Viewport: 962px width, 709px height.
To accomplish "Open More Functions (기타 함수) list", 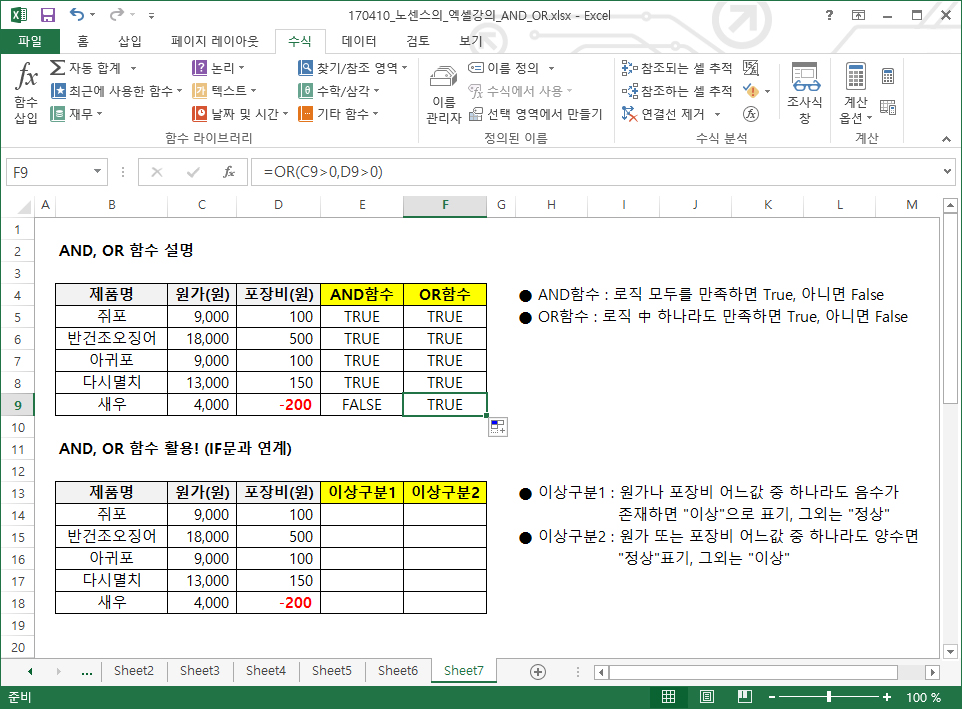I will pyautogui.click(x=338, y=113).
